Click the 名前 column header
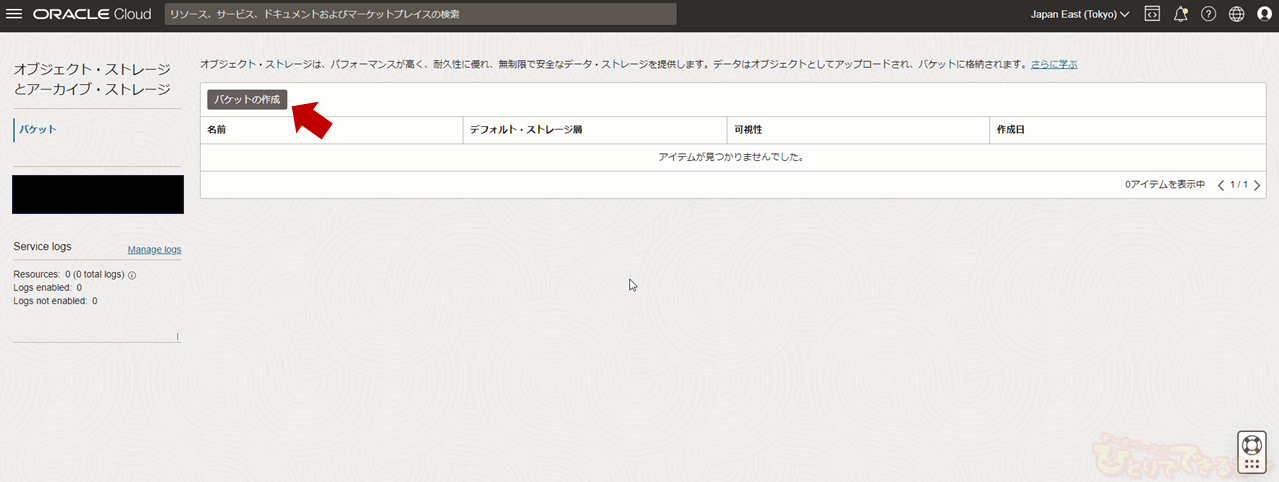Image resolution: width=1279 pixels, height=482 pixels. tap(217, 130)
